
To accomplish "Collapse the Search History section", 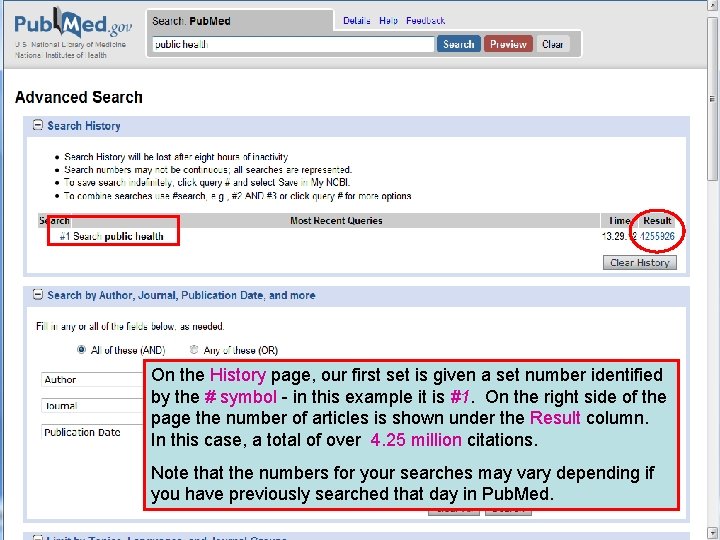I will pos(38,125).
